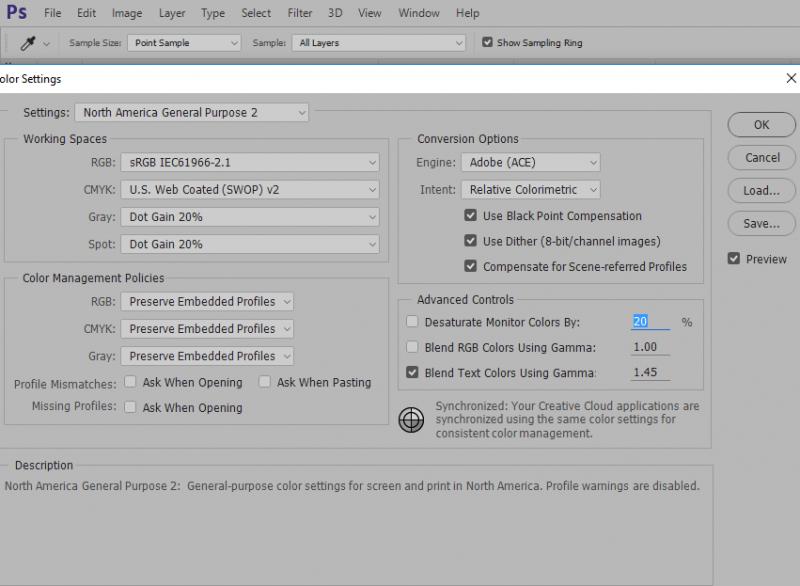The image size is (800, 586).
Task: Click the Working Spaces group label
Action: click(65, 138)
